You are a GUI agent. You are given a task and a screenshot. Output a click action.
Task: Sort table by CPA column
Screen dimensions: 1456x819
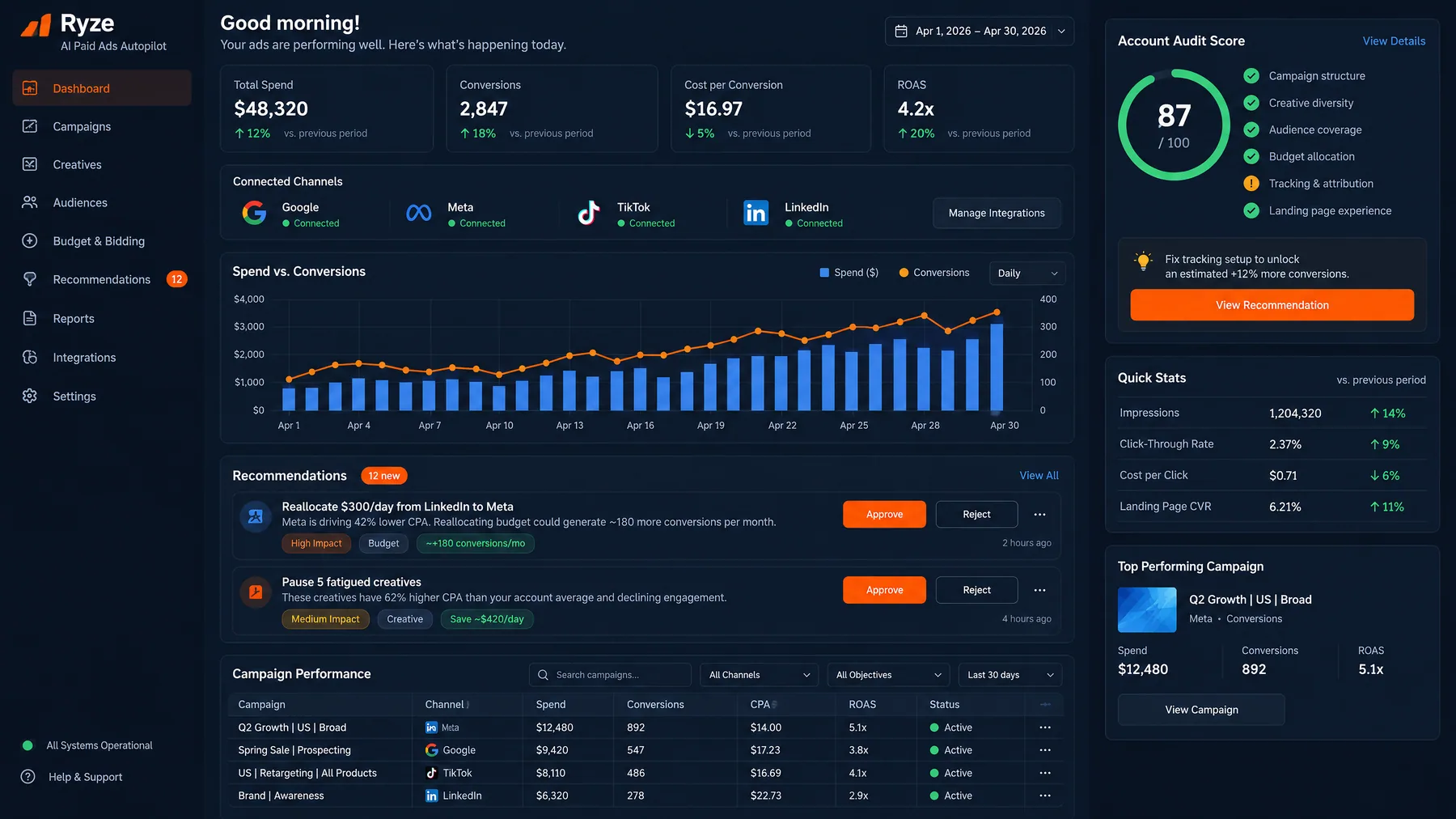(764, 705)
